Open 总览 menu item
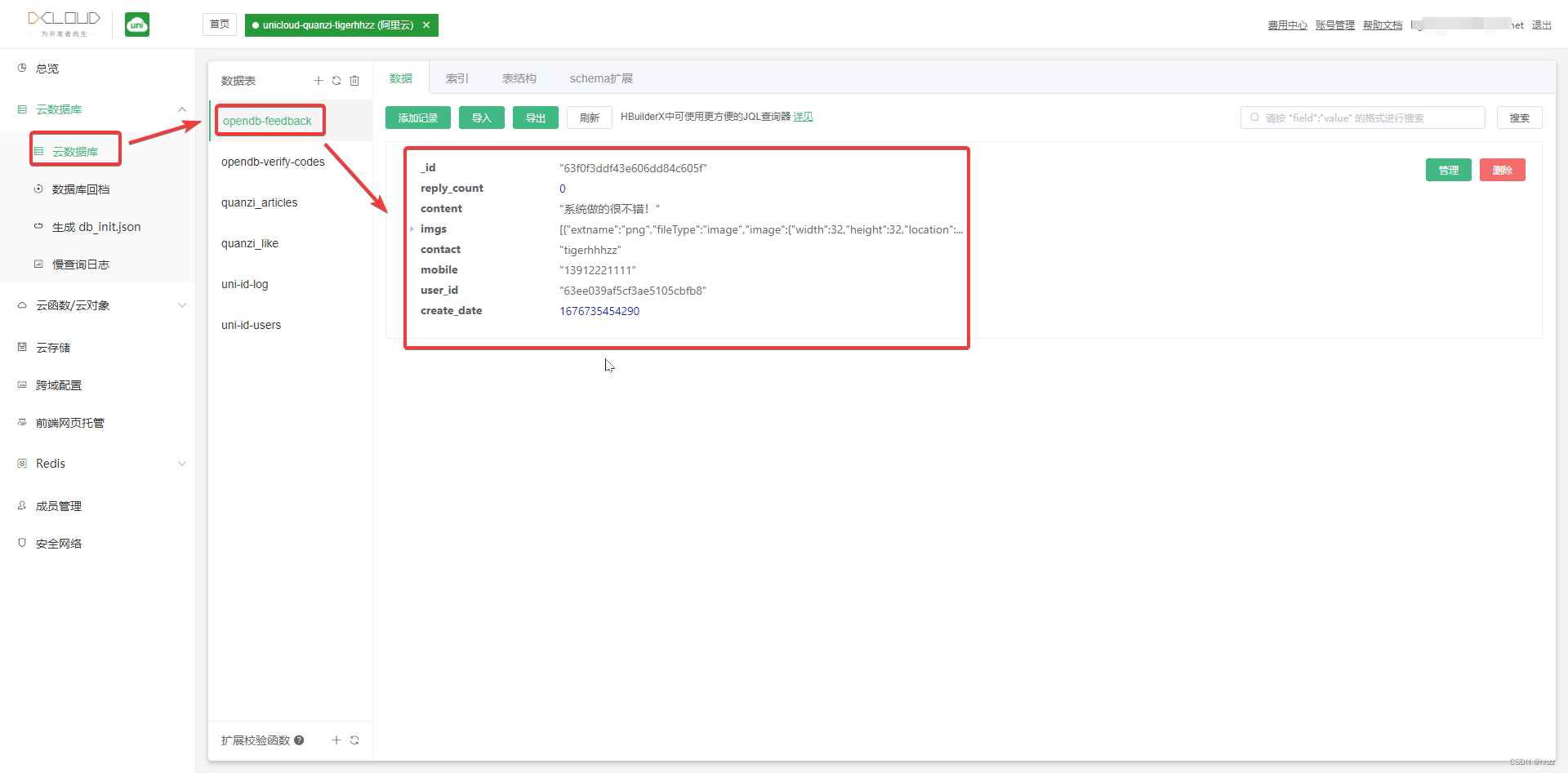 tap(97, 68)
